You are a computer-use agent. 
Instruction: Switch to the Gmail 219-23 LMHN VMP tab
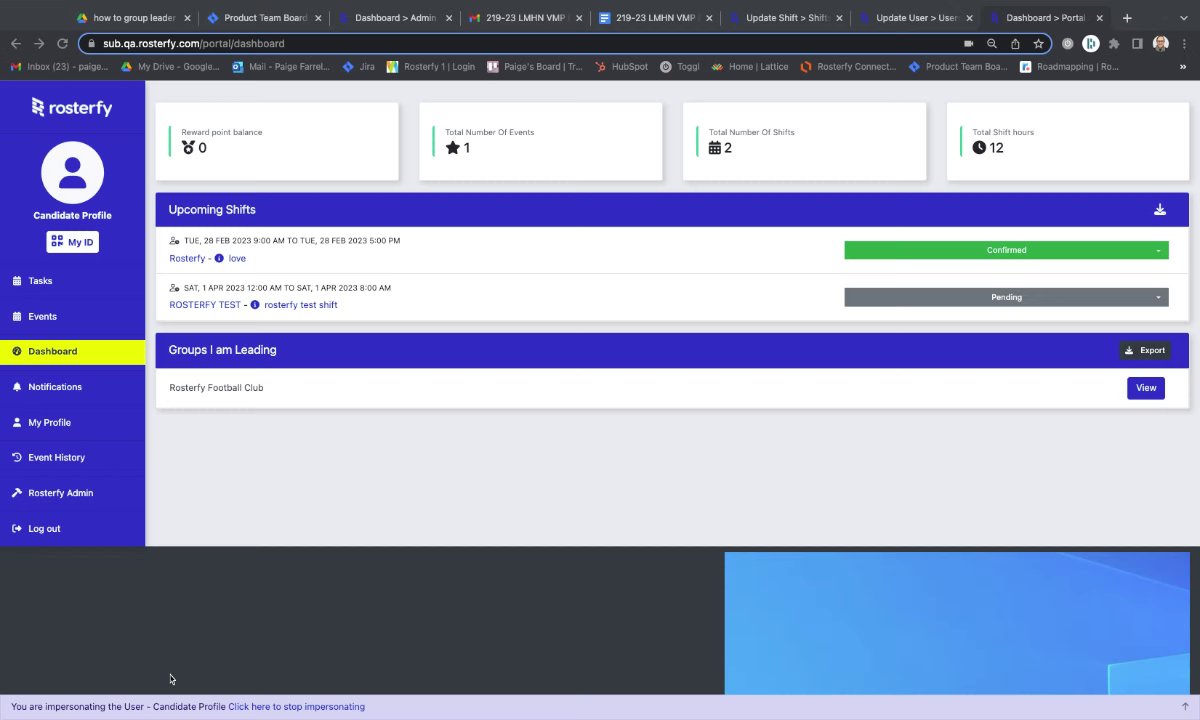525,18
